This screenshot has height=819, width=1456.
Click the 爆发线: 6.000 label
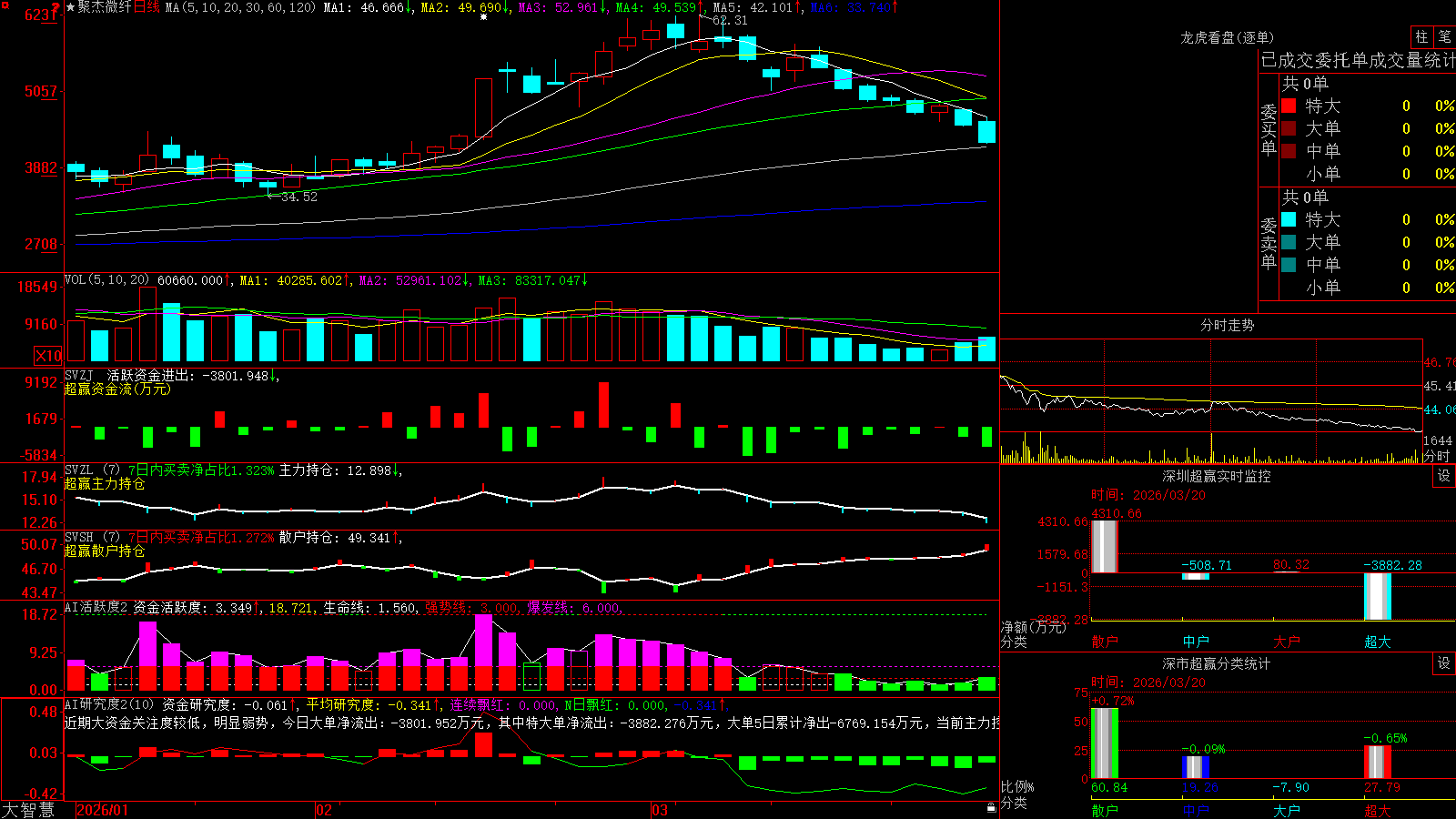pos(573,608)
